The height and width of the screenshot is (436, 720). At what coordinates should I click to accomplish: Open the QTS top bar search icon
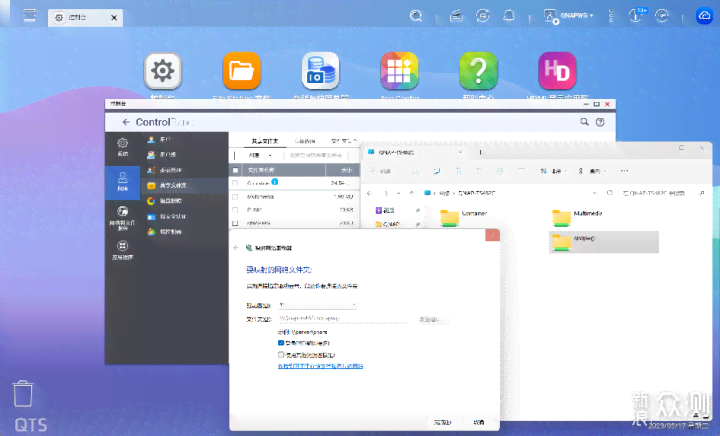416,16
